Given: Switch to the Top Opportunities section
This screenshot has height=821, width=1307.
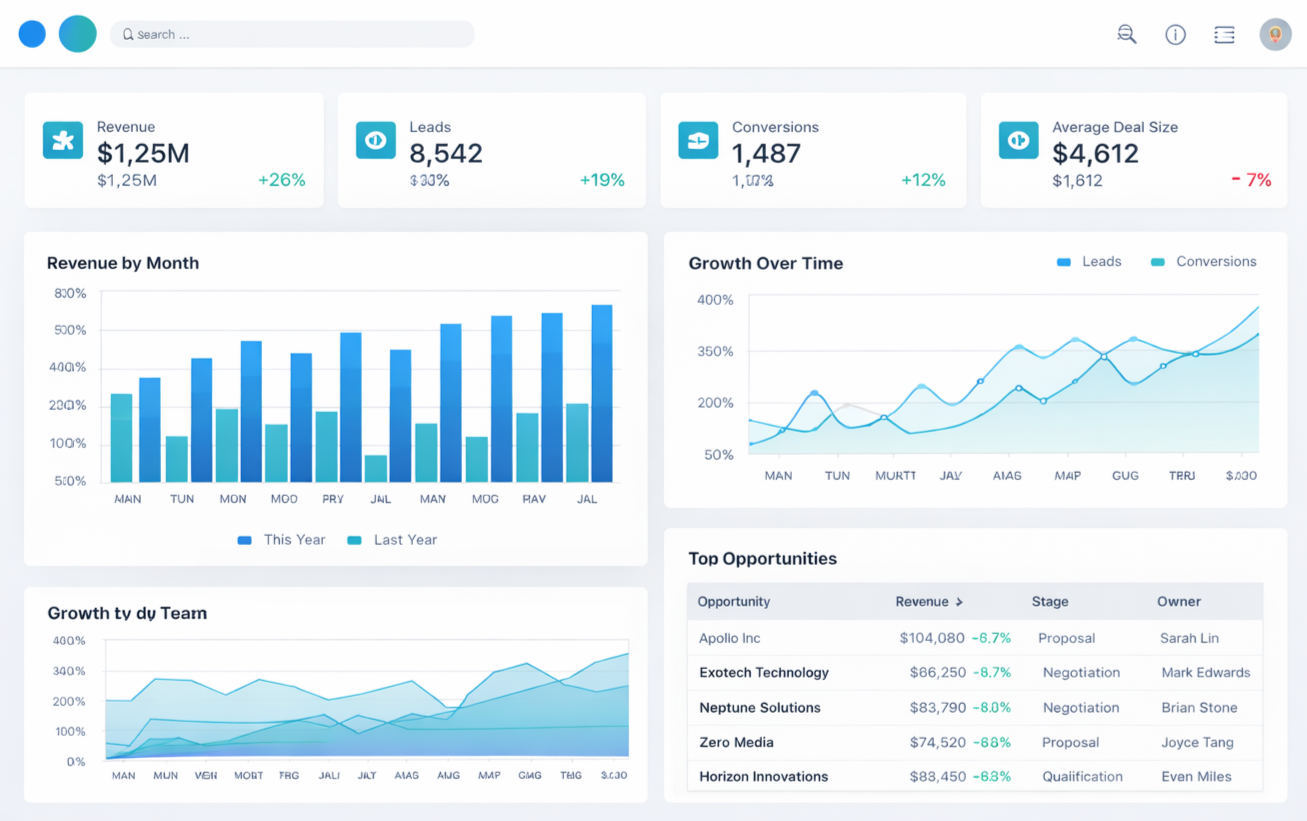Looking at the screenshot, I should (763, 558).
